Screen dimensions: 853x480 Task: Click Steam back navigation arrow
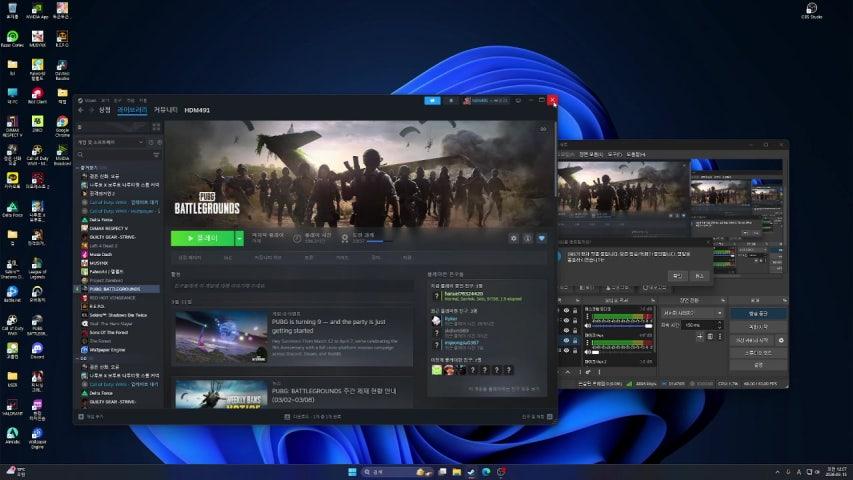pyautogui.click(x=81, y=109)
